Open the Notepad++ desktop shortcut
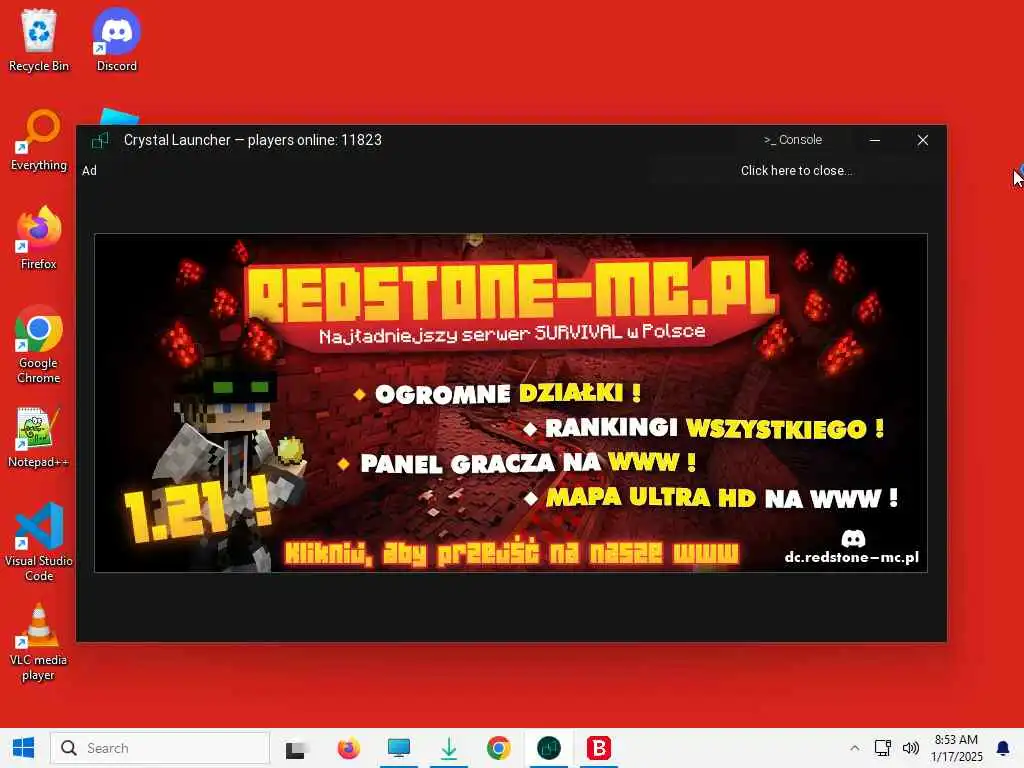This screenshot has width=1024, height=768. pyautogui.click(x=39, y=438)
